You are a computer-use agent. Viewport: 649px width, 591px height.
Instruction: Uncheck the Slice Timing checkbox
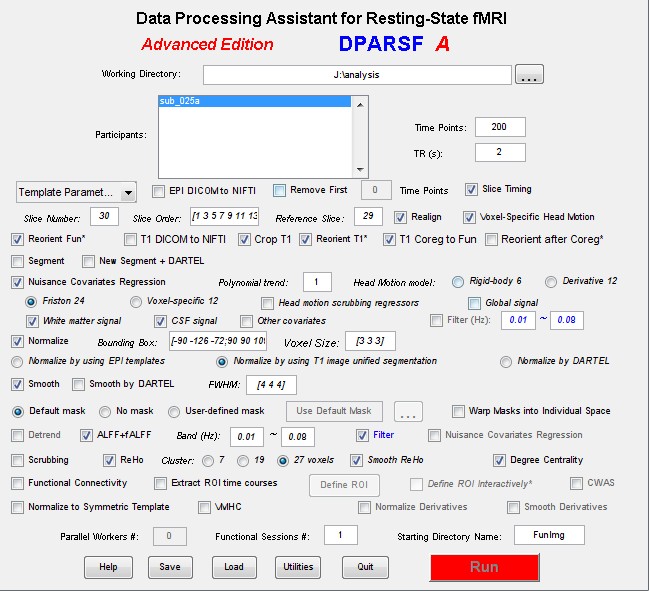(471, 190)
